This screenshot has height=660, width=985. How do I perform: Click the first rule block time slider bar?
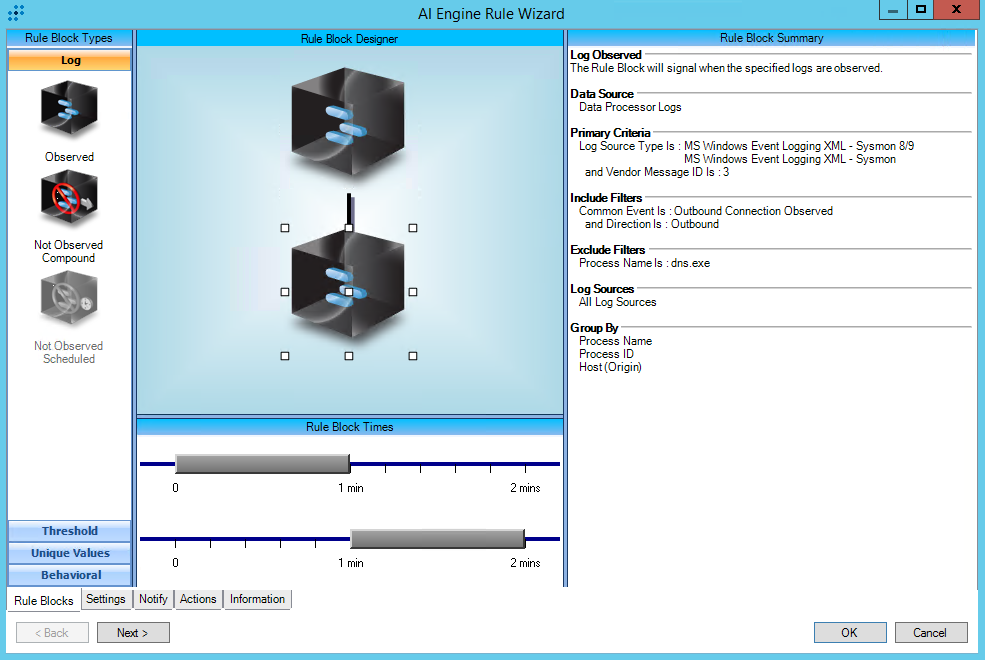tap(262, 464)
